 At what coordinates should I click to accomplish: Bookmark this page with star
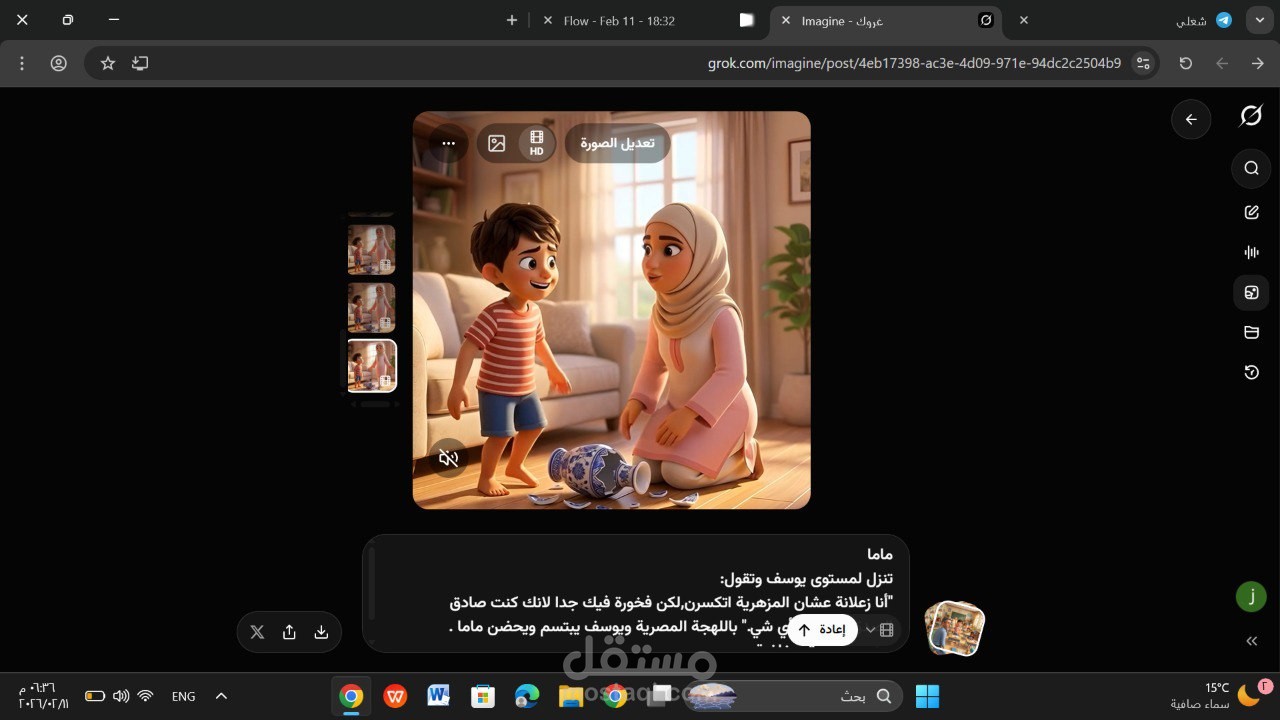coord(108,63)
